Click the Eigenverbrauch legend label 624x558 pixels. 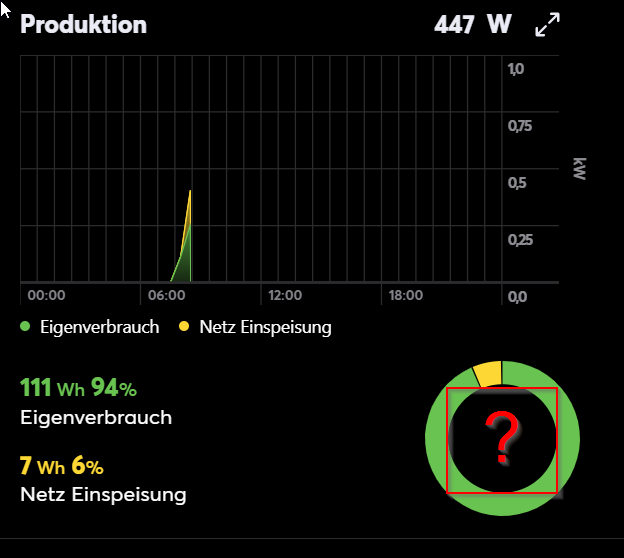pos(98,327)
